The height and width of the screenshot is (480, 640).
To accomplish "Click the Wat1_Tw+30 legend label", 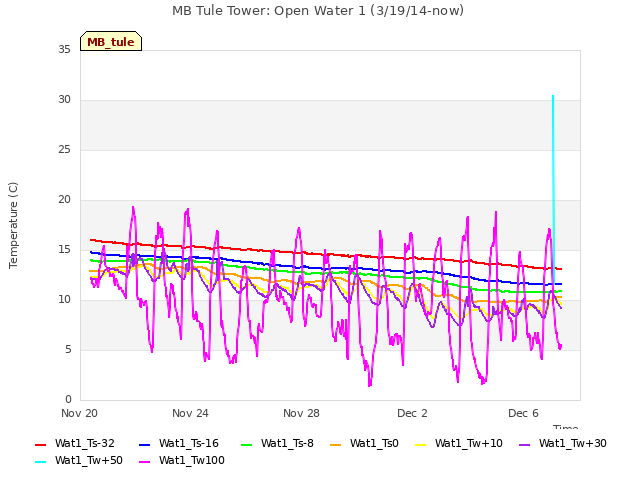I will pos(573,443).
